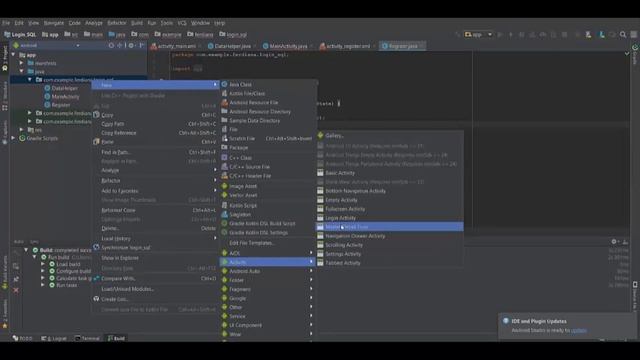This screenshot has height=360, width=640.
Task: Click the pin icon in Build panel sidebar
Action: click(16, 279)
